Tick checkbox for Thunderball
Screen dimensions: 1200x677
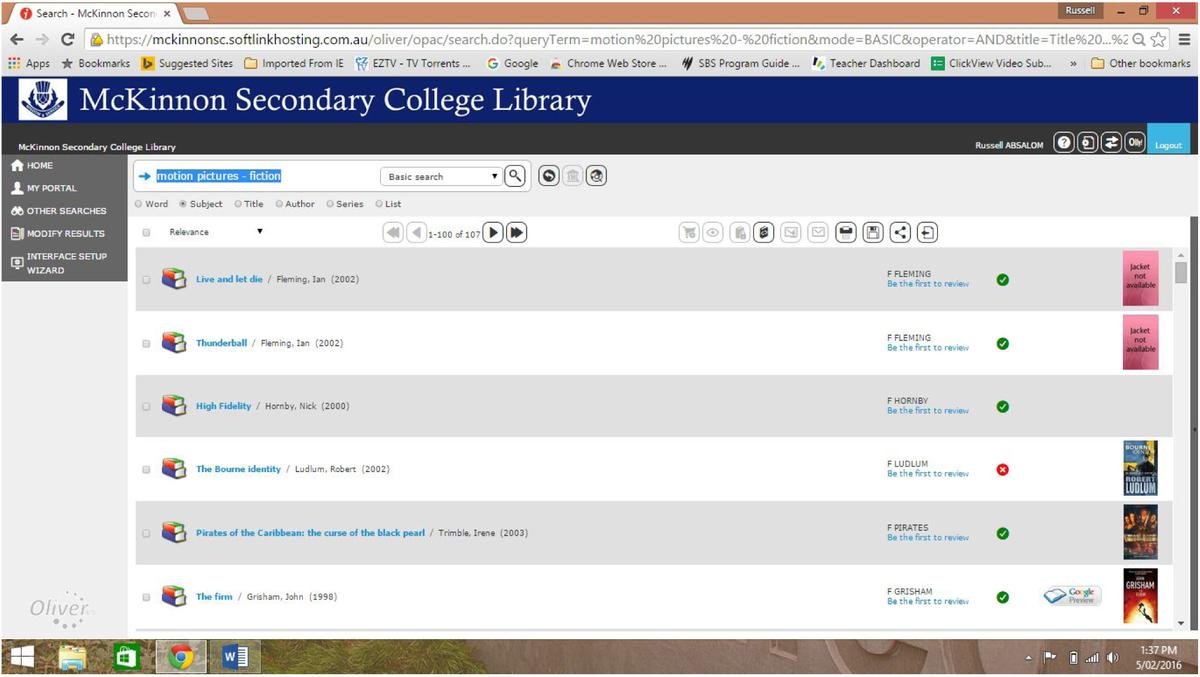[x=146, y=343]
